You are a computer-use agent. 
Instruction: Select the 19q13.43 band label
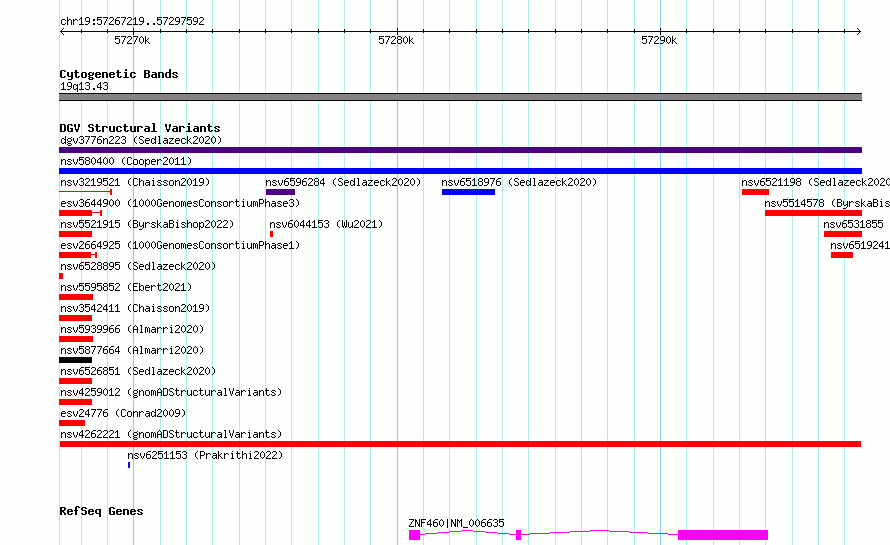tap(84, 86)
